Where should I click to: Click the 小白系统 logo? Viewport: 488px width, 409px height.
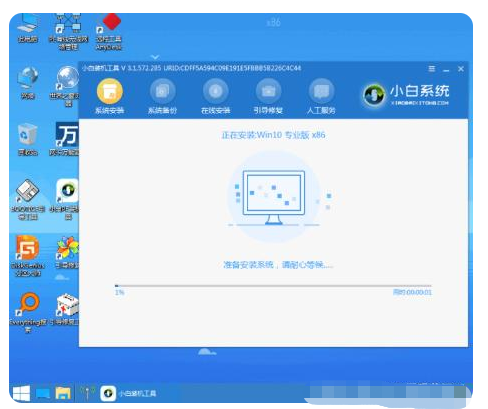coord(406,95)
